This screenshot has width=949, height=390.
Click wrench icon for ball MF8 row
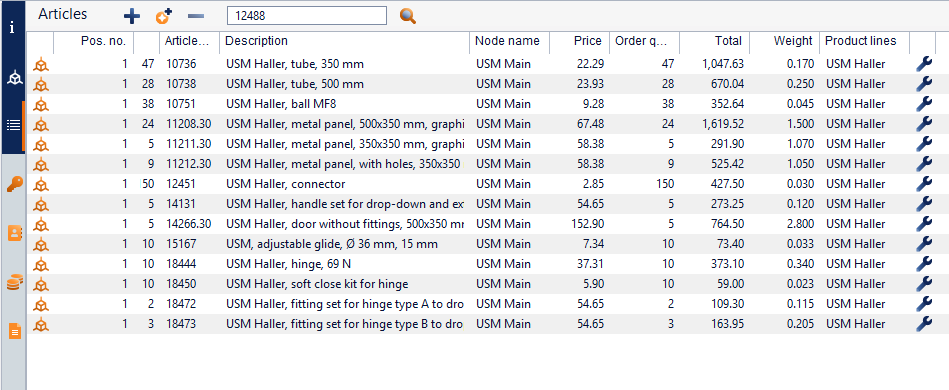(924, 104)
